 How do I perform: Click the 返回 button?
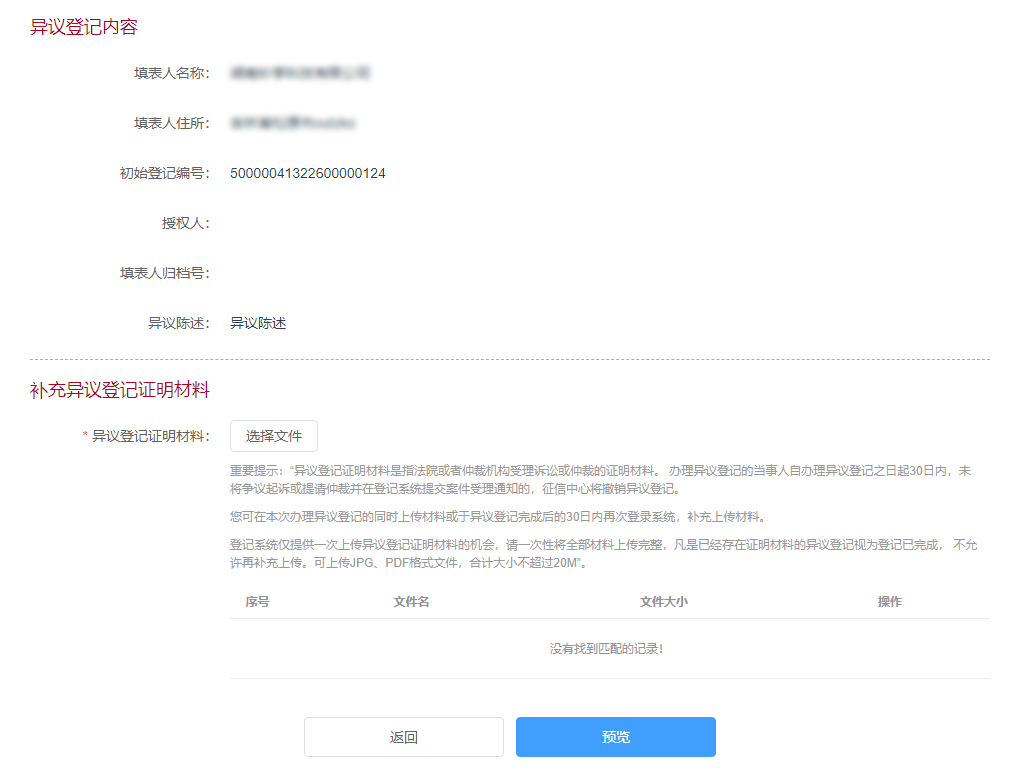tap(404, 737)
